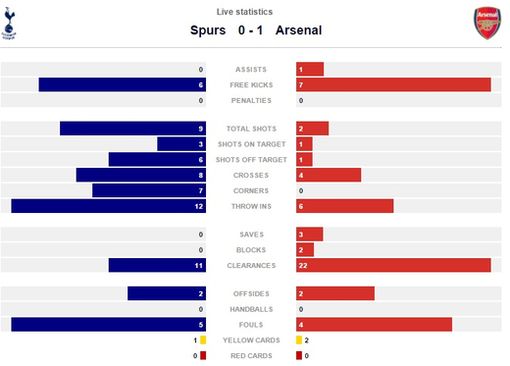This screenshot has height=366, width=510.
Task: Click the Arsenal offsides red bar
Action: pos(335,293)
